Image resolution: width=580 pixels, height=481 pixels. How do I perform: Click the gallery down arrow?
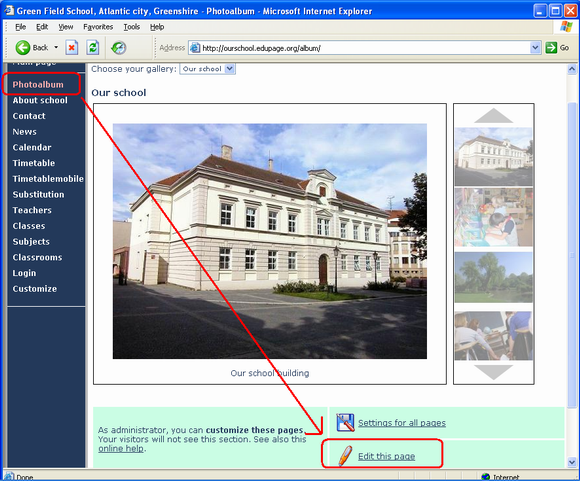(493, 372)
